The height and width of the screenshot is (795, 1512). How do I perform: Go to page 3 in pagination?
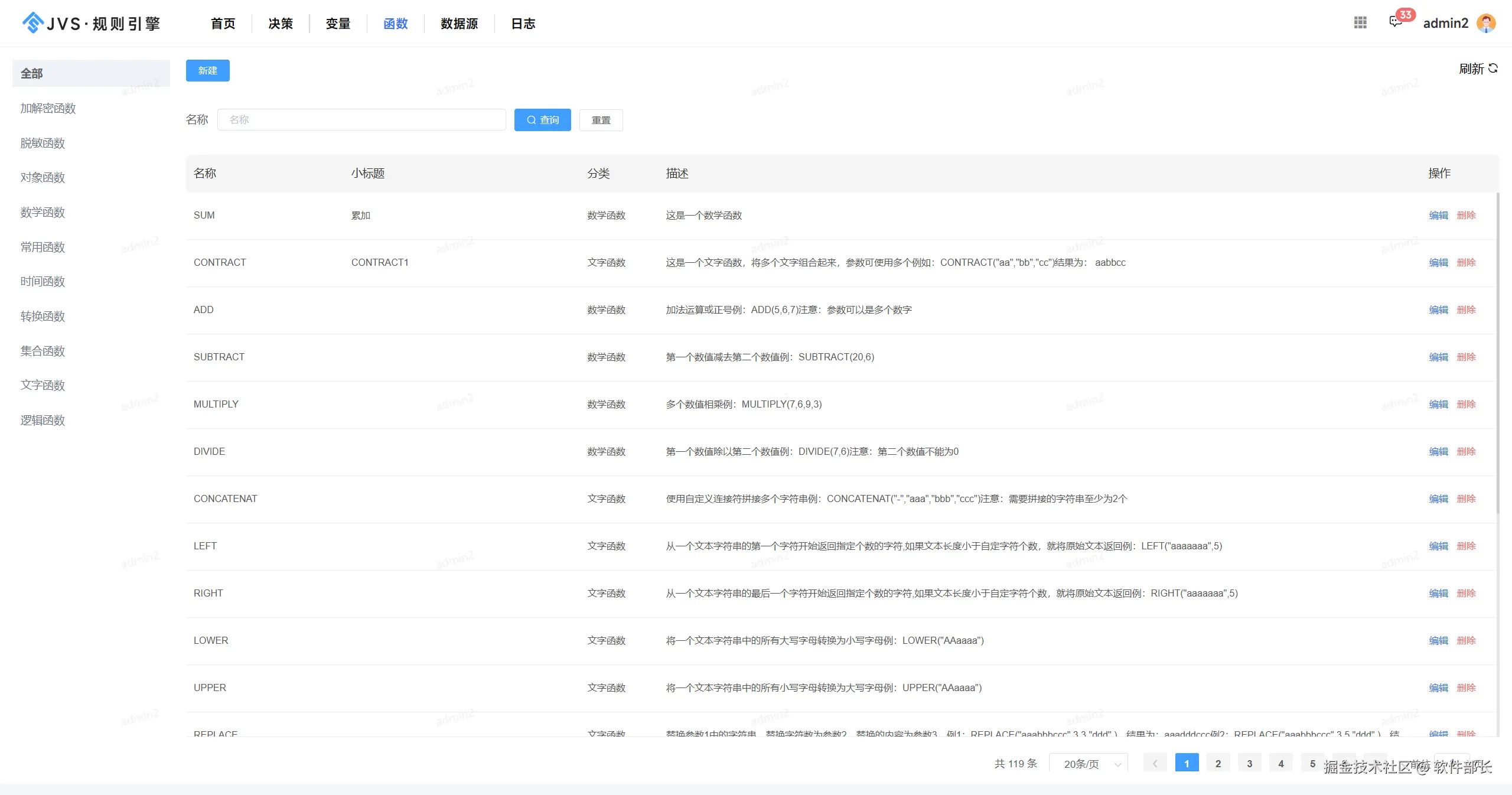1249,764
